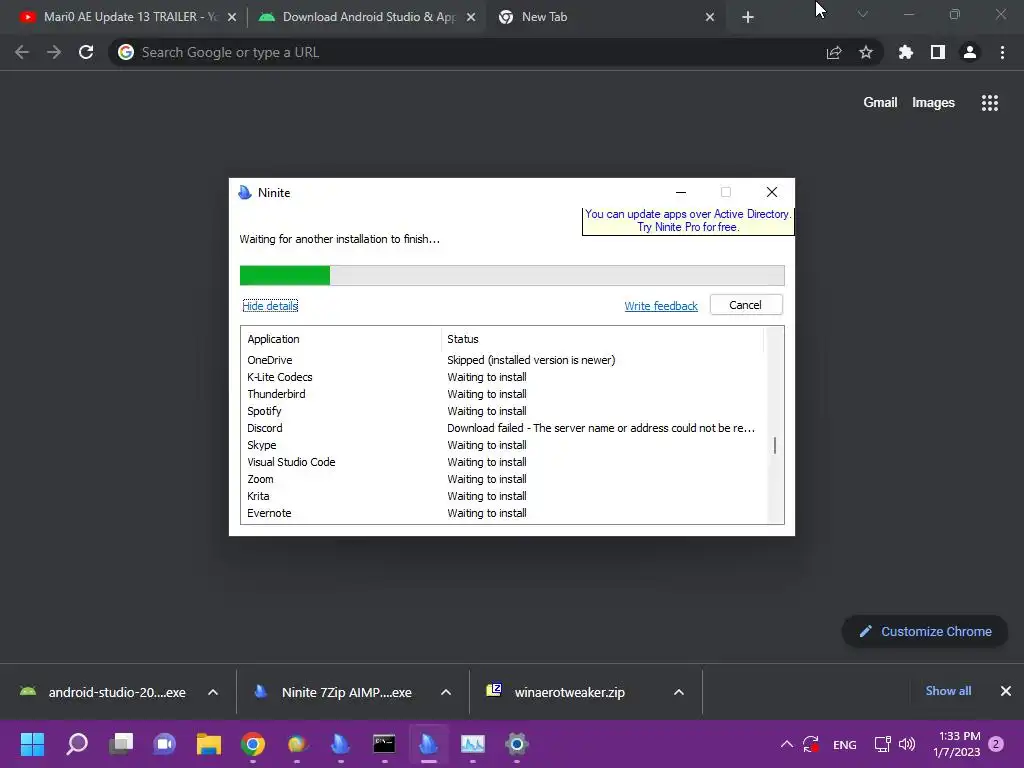Open taskbar Search magnifier
This screenshot has width=1024, height=768.
coord(76,744)
